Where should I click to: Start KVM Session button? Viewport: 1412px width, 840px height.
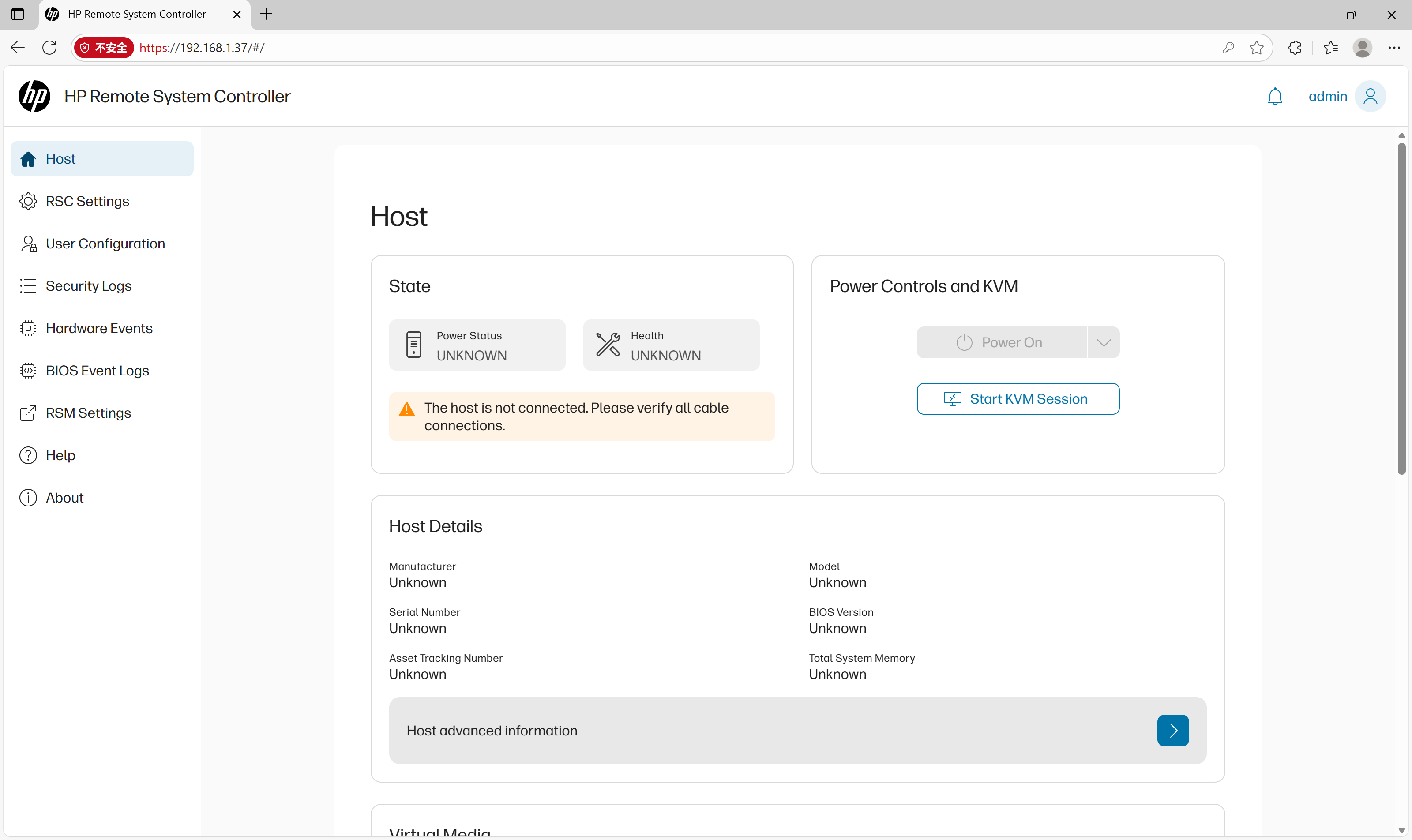pos(1018,399)
